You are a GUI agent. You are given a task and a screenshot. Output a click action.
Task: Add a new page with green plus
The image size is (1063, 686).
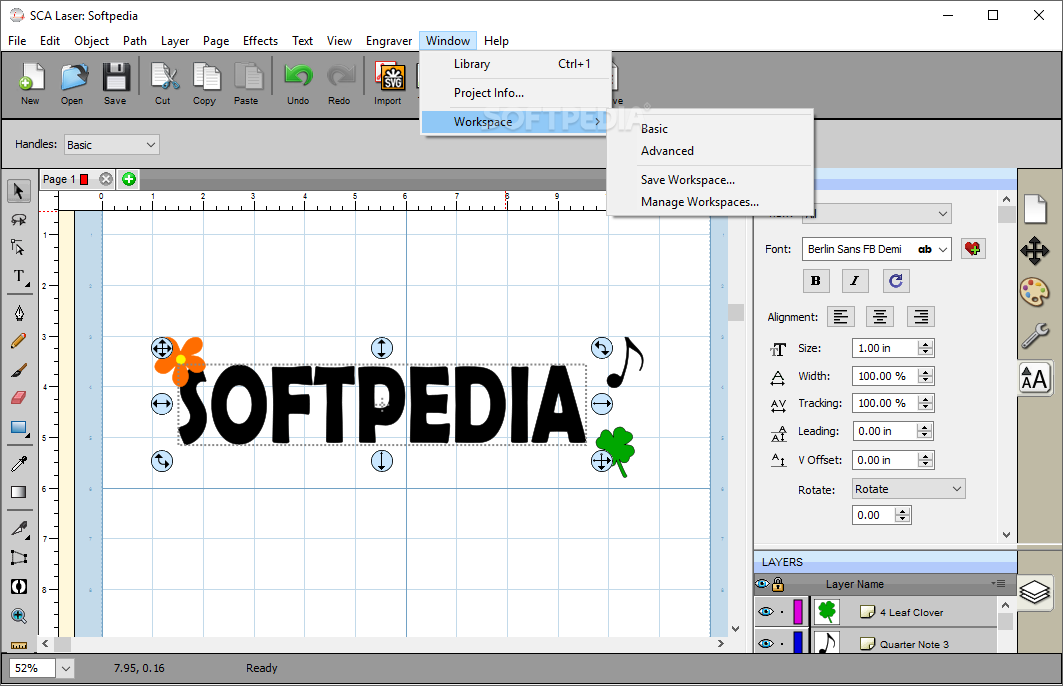pos(129,179)
